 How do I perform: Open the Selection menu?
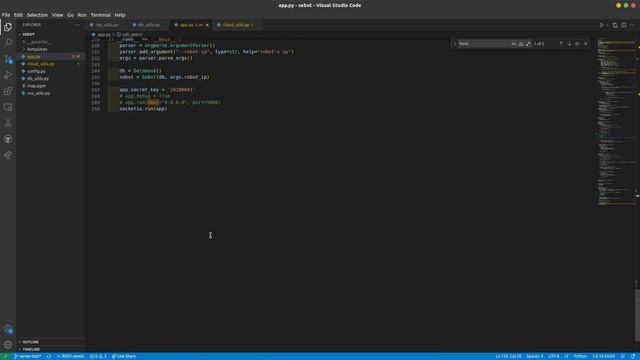click(x=37, y=15)
